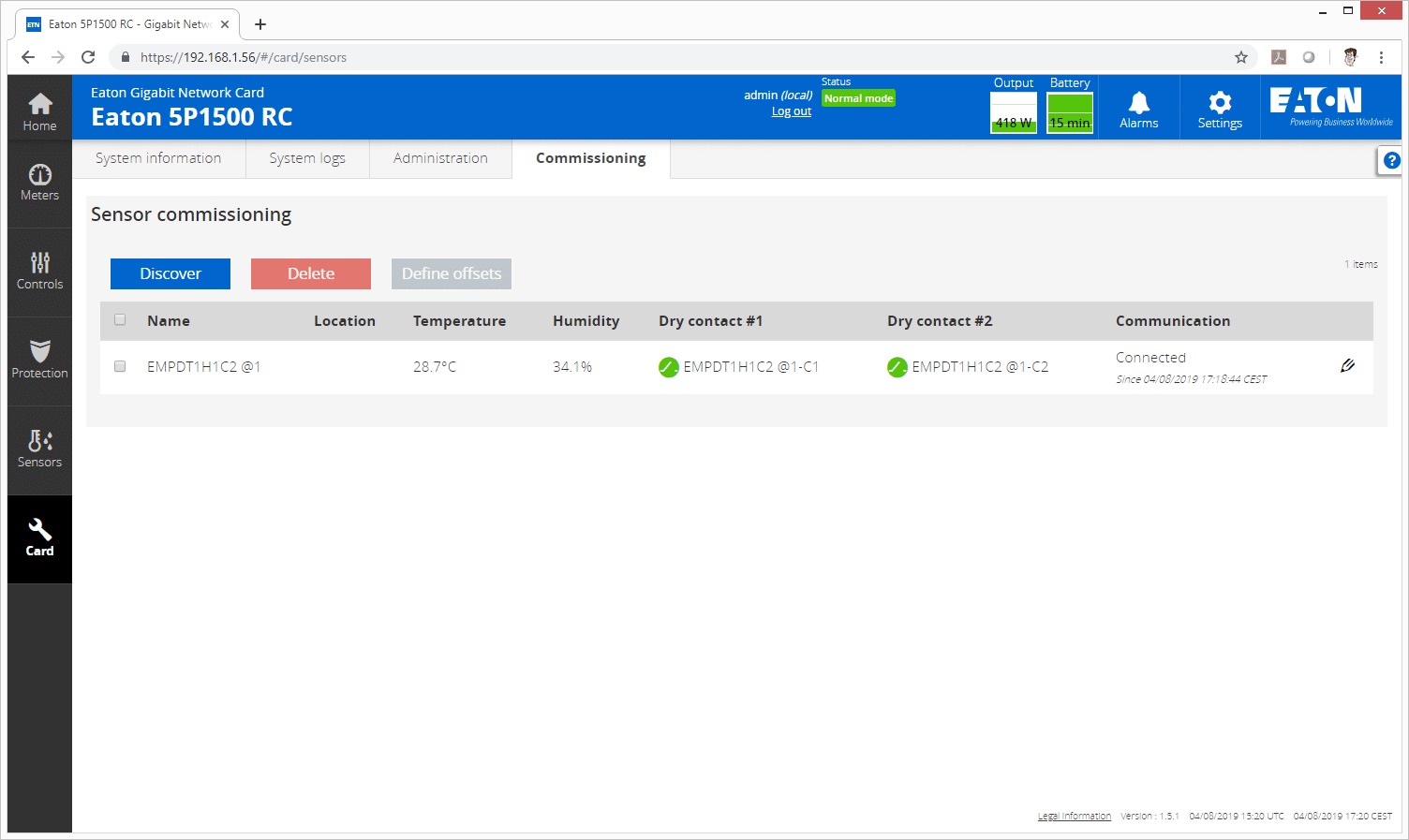Image resolution: width=1409 pixels, height=840 pixels.
Task: Click the Eaton logo in header
Action: 1330,107
